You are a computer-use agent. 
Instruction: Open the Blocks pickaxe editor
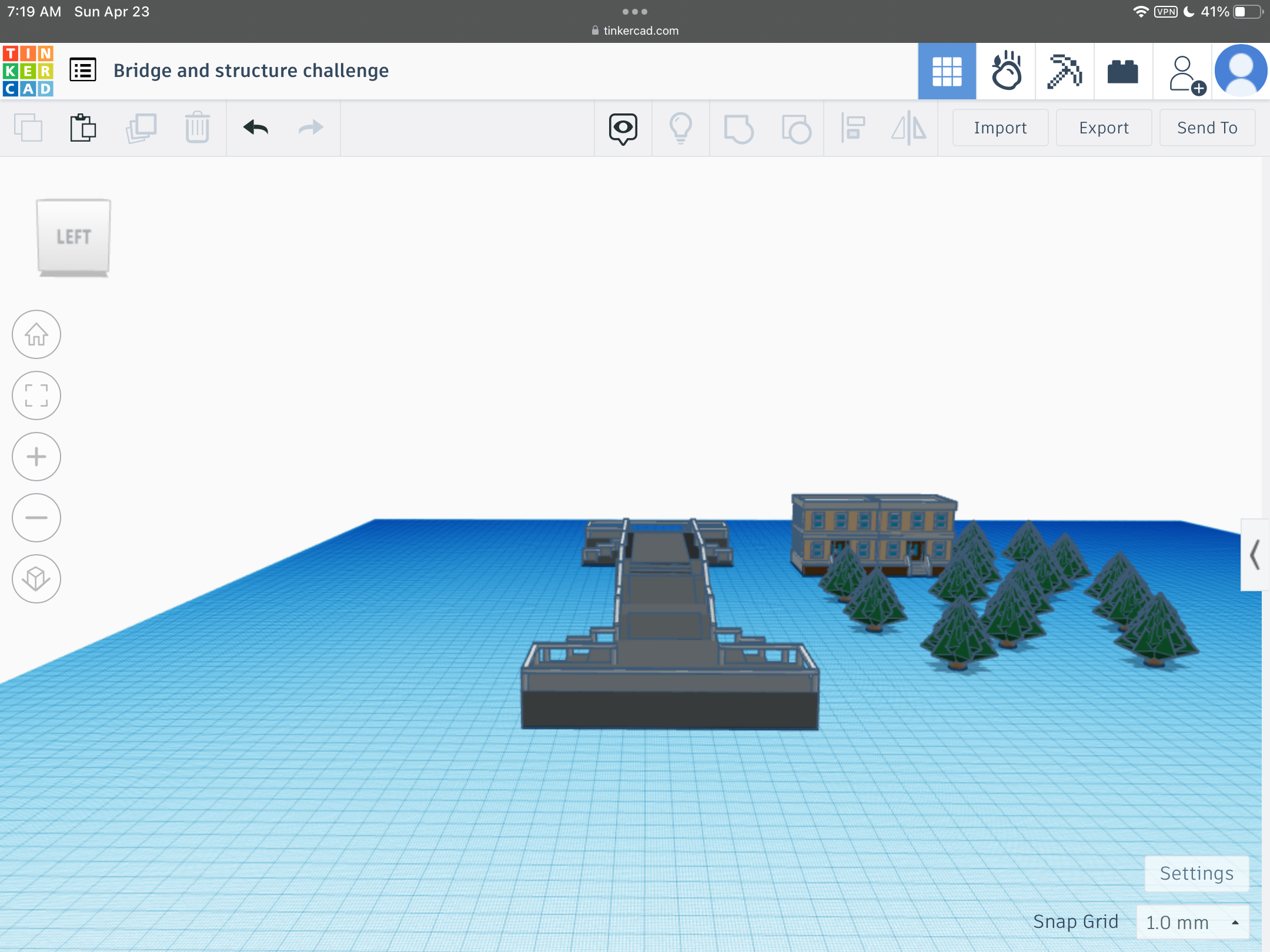point(1064,71)
